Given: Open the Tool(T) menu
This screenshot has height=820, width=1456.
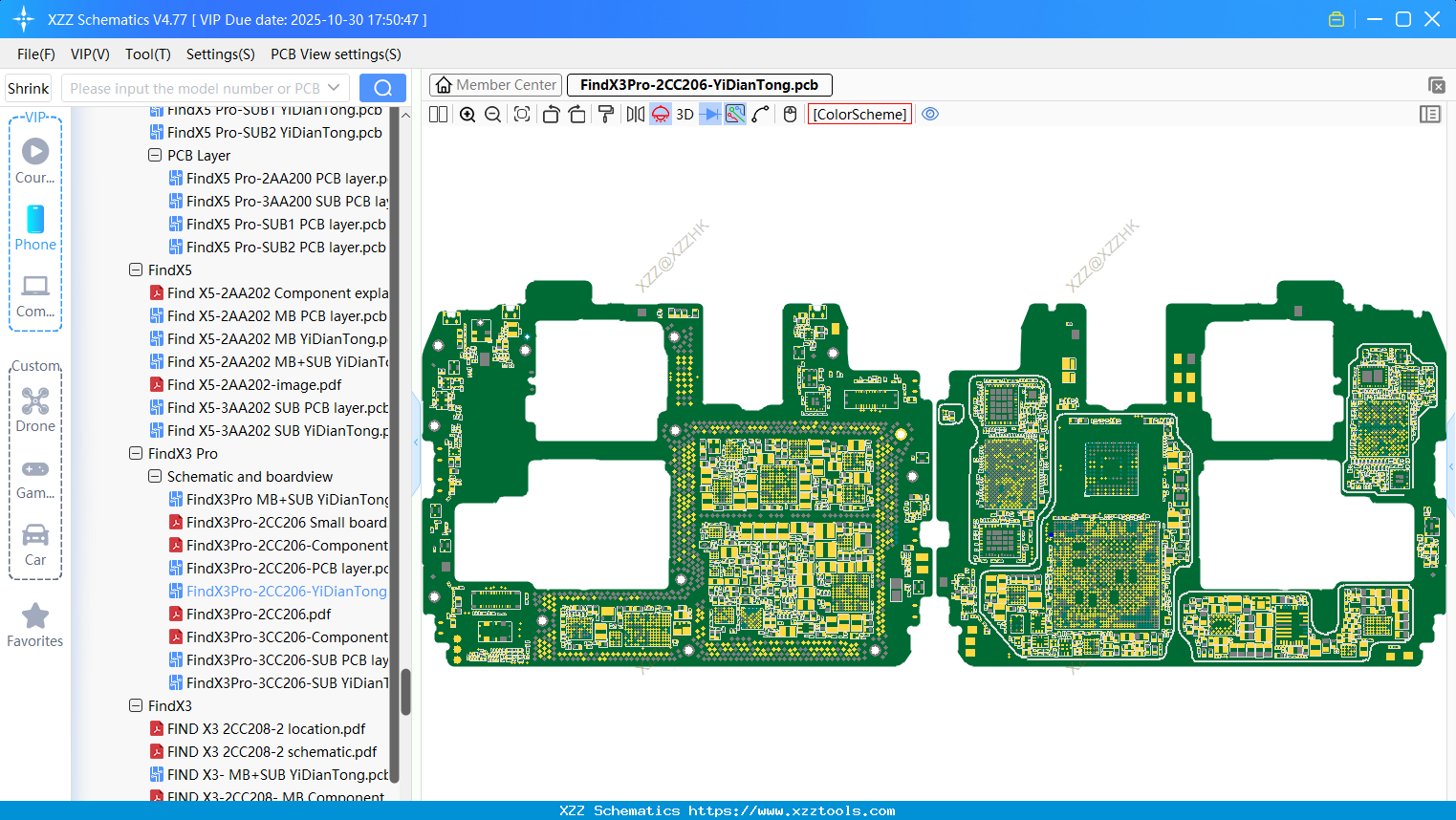Looking at the screenshot, I should tap(147, 54).
